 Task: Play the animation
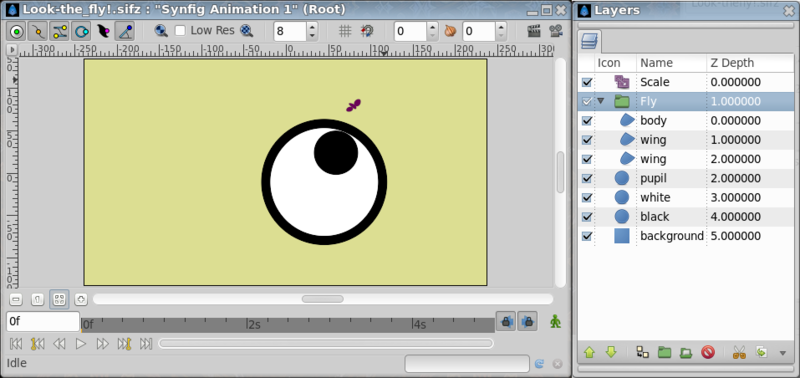(x=81, y=344)
